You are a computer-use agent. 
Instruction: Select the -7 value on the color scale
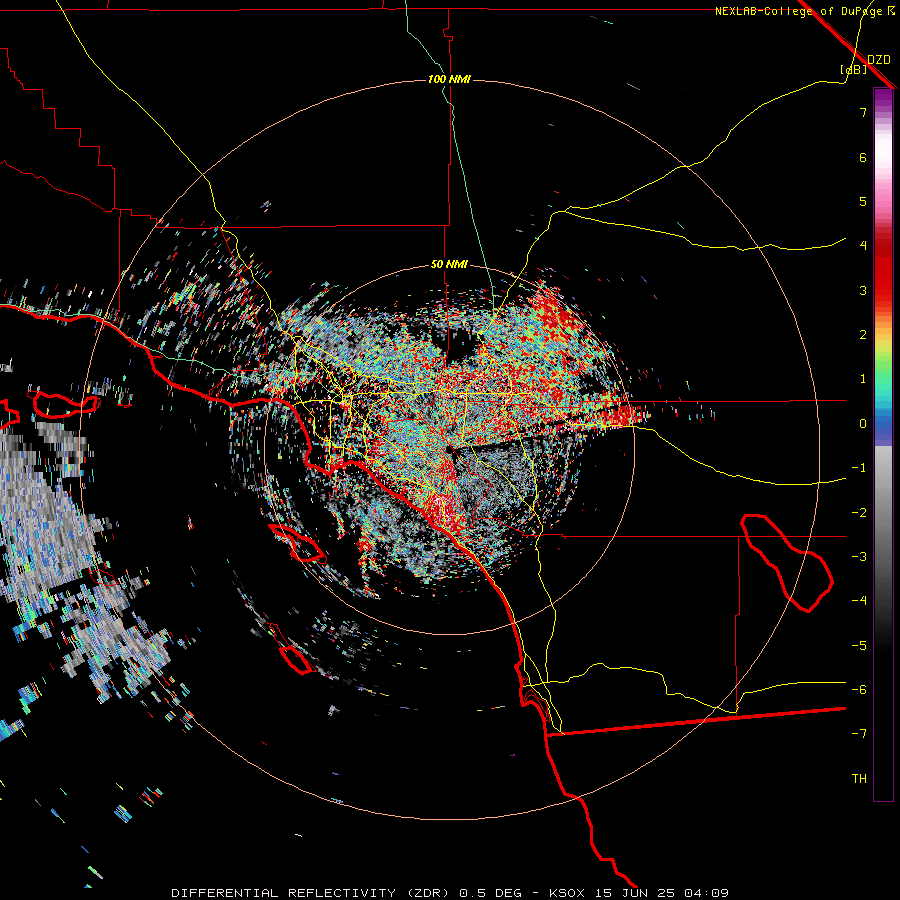859,734
